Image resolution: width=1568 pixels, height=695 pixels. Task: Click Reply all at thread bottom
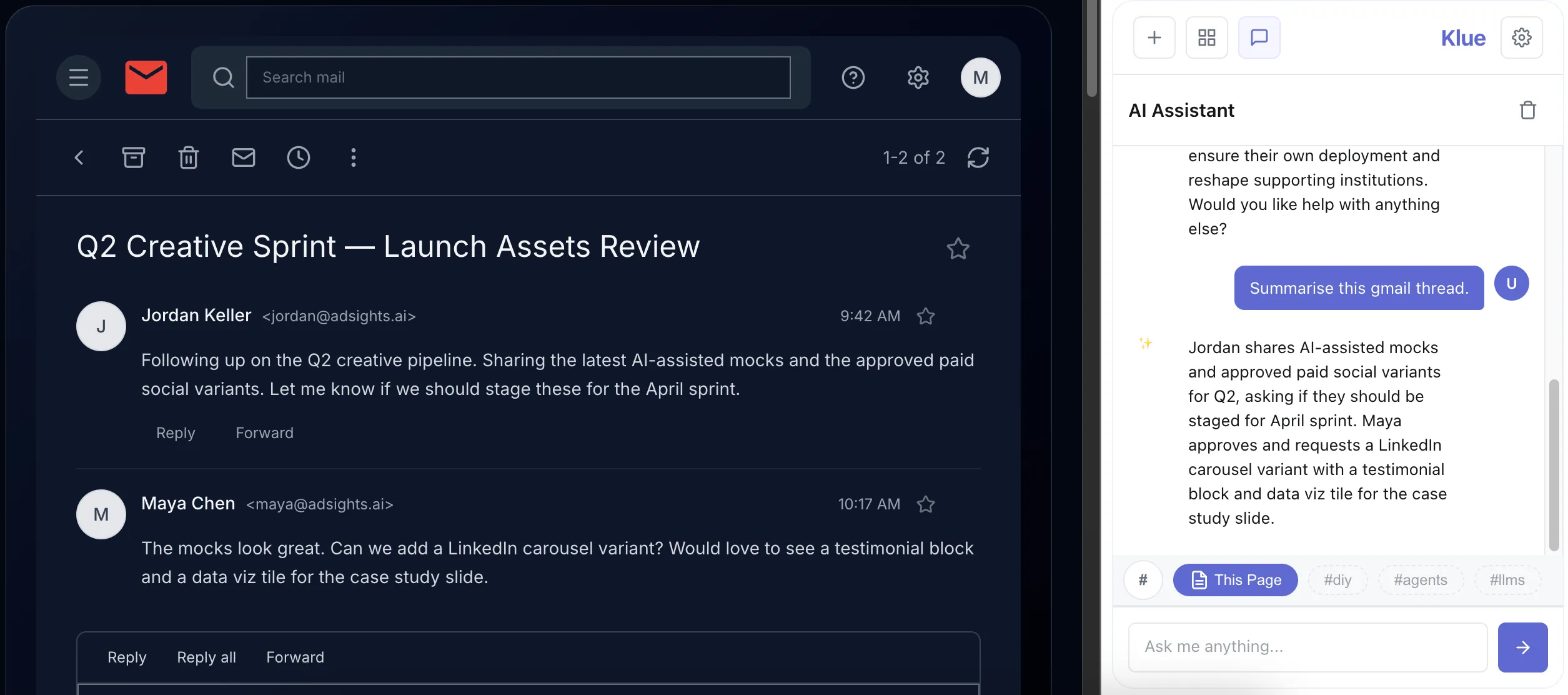click(x=206, y=657)
